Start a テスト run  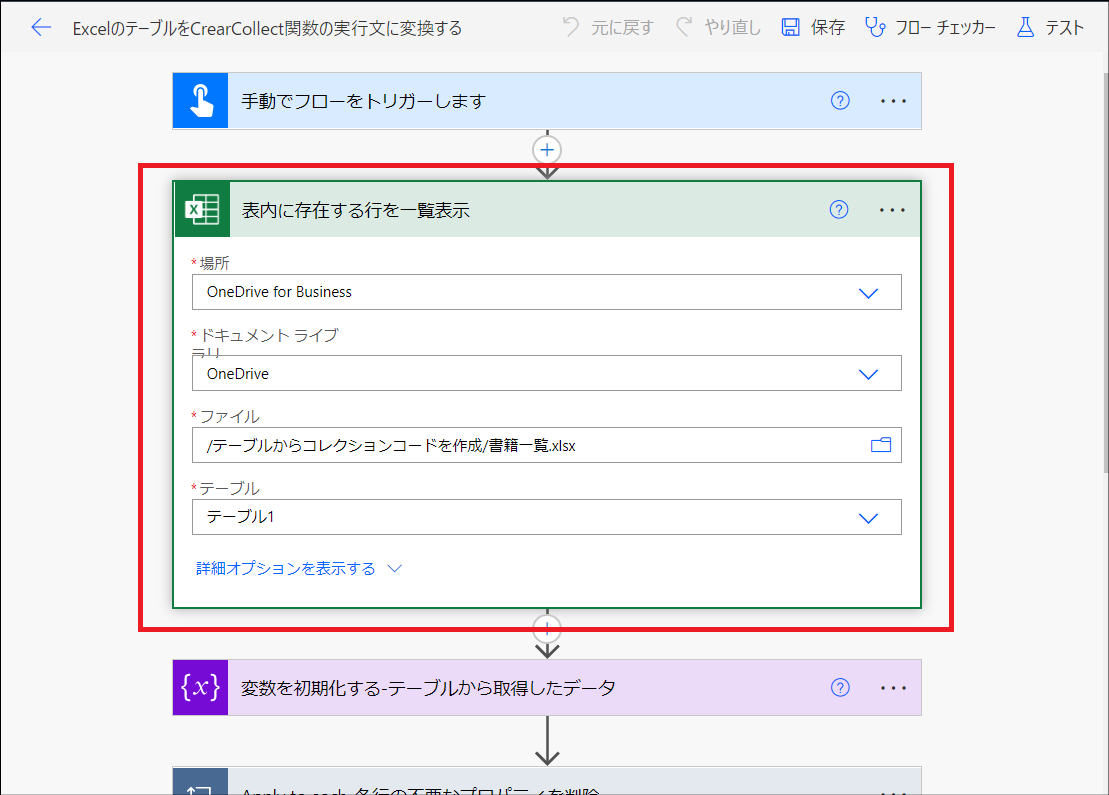point(1050,28)
